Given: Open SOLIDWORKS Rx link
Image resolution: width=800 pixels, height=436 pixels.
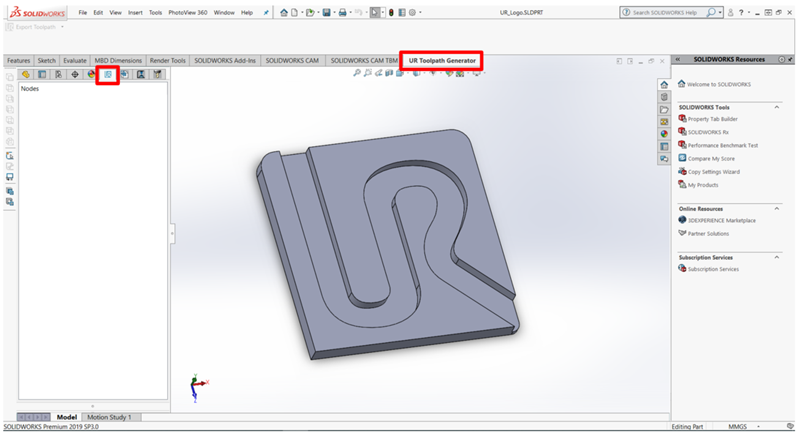Looking at the screenshot, I should 708,132.
